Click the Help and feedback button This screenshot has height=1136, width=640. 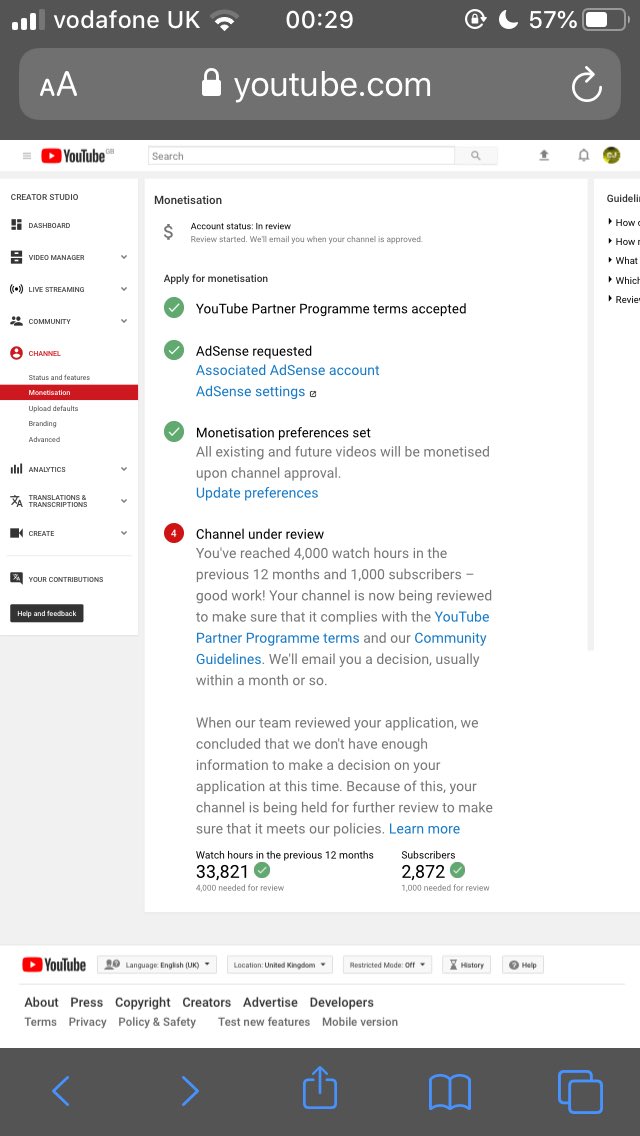point(47,614)
